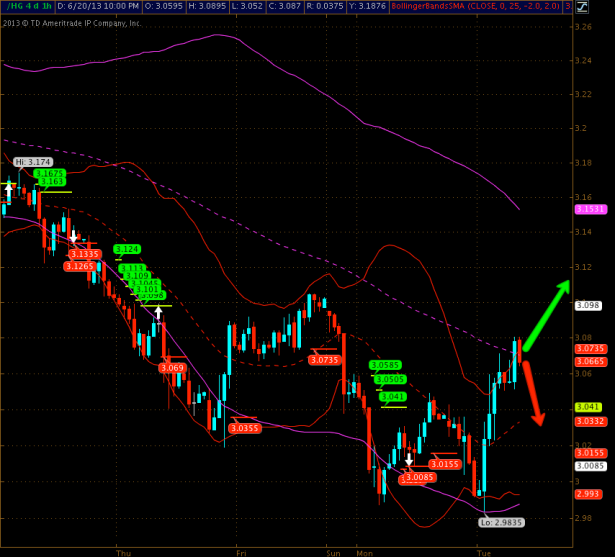Click the green 3.0585 signal bubble
Image resolution: width=615 pixels, height=557 pixels.
pyautogui.click(x=385, y=366)
